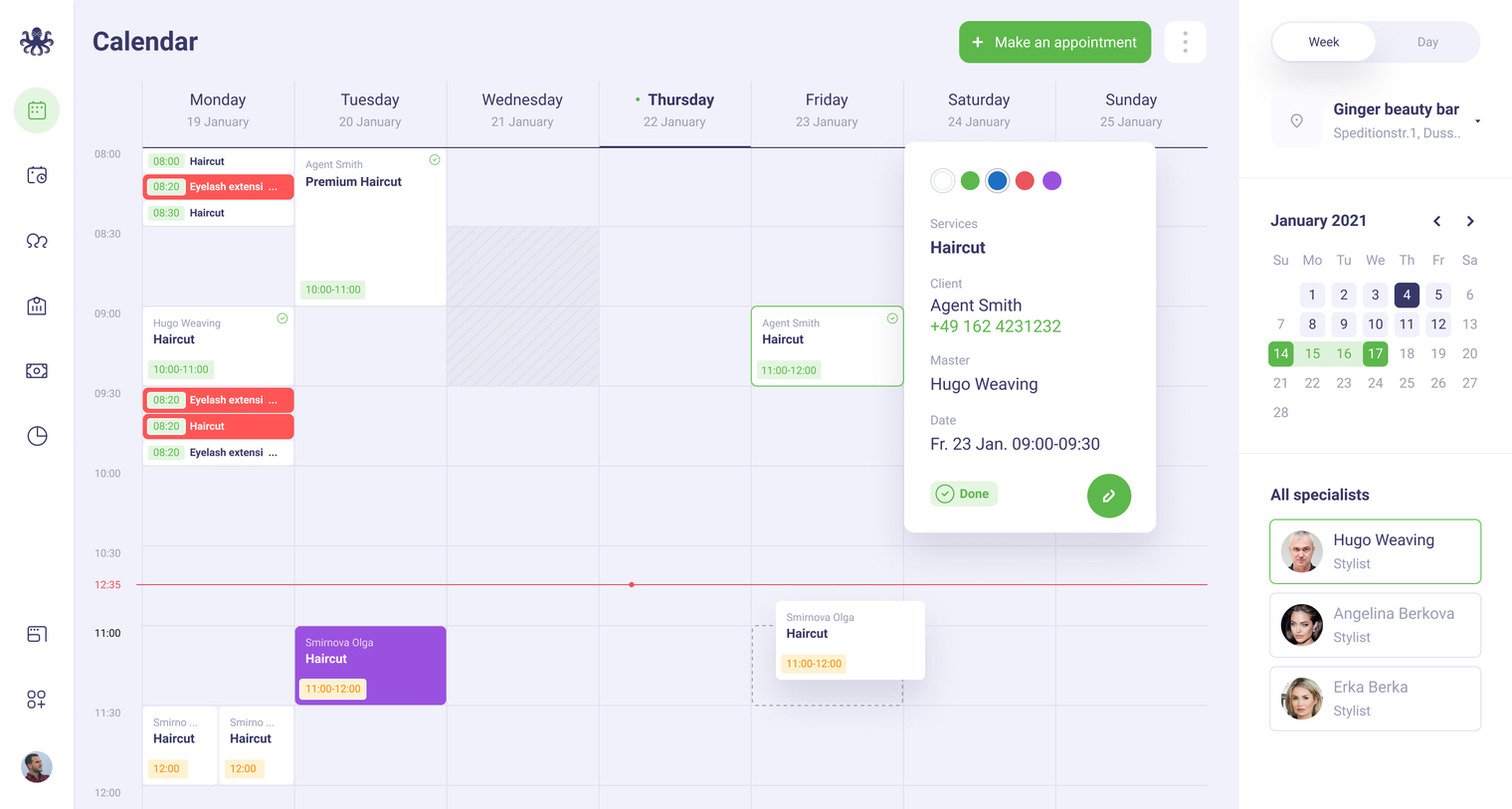Toggle check mark on Hugo Weaving Monday appointment
The image size is (1512, 809).
(x=283, y=318)
